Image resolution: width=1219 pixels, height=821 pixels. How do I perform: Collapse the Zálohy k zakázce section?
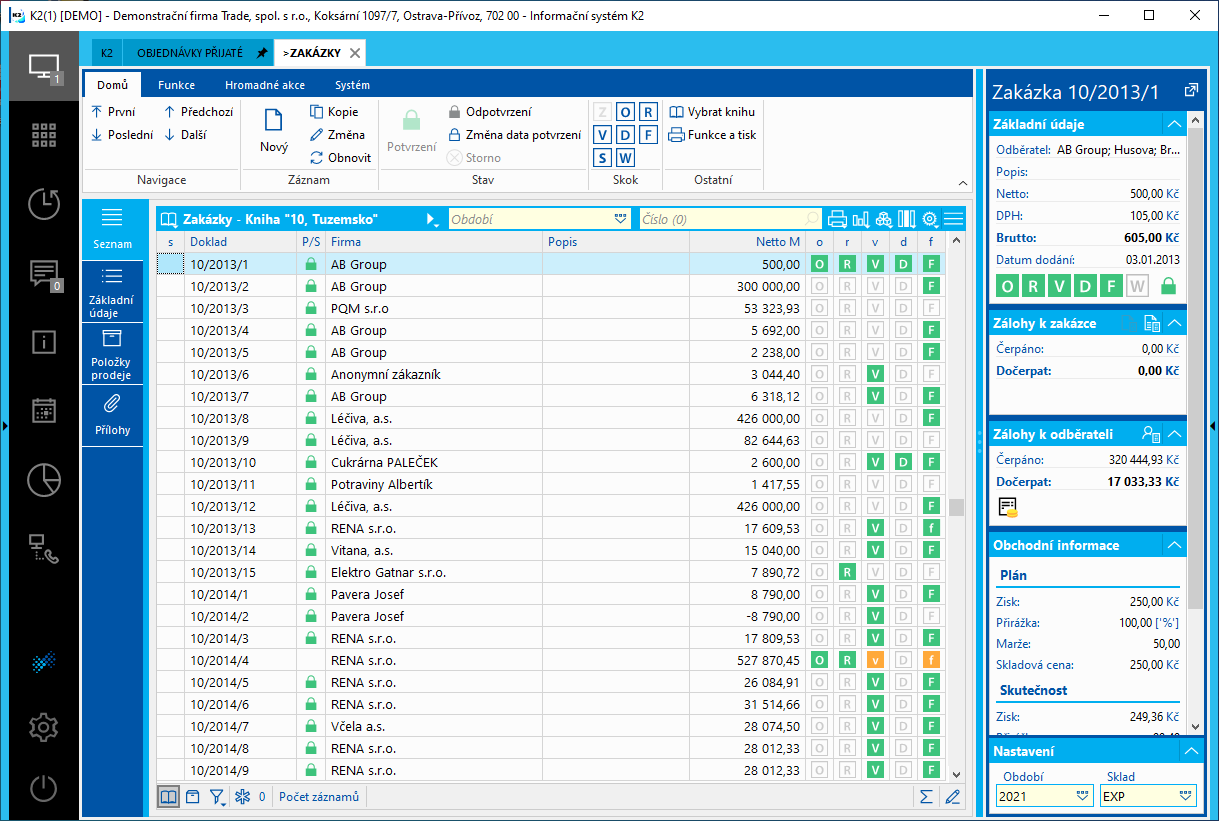tap(1175, 323)
